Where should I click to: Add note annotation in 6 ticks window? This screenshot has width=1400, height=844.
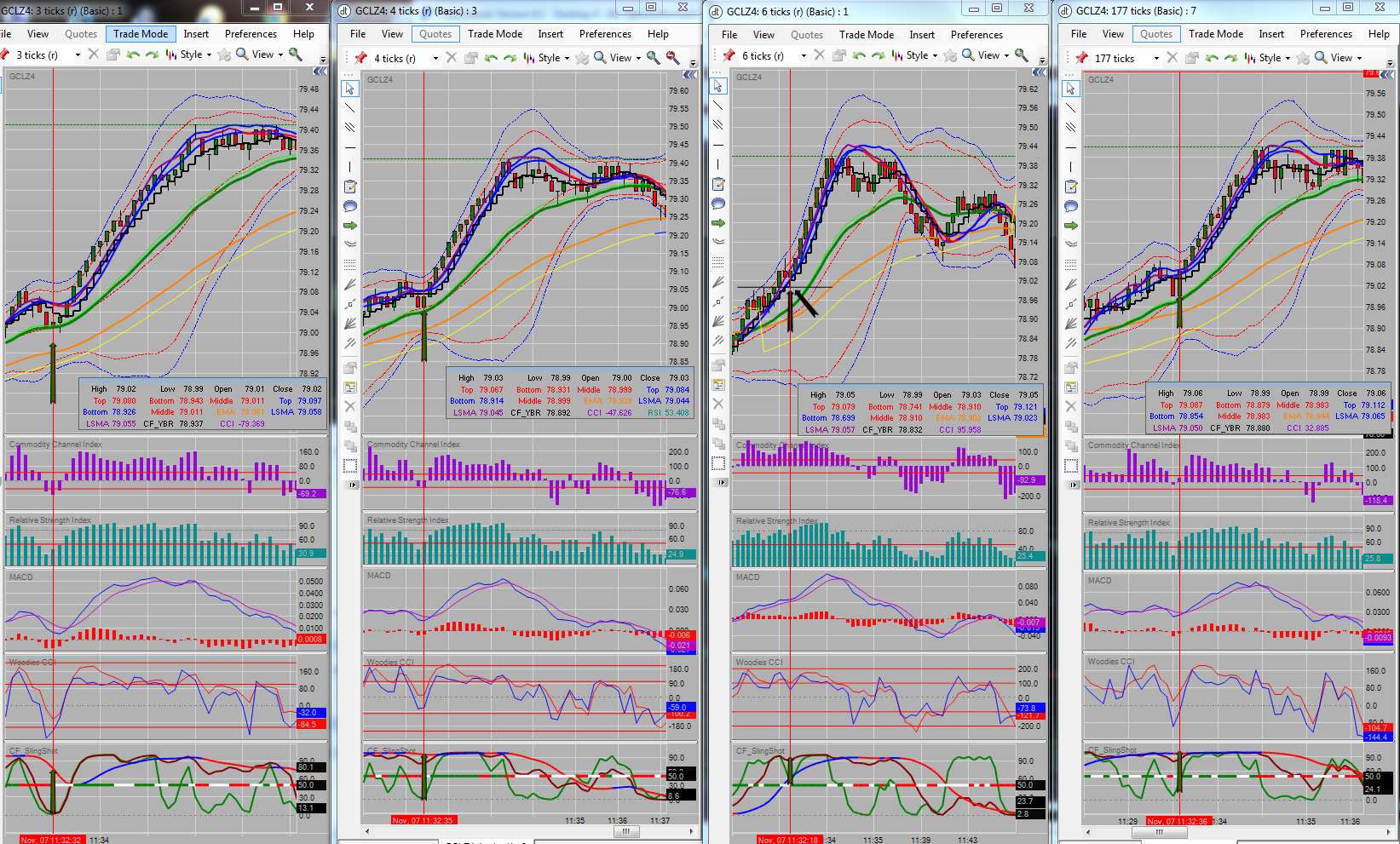717,184
